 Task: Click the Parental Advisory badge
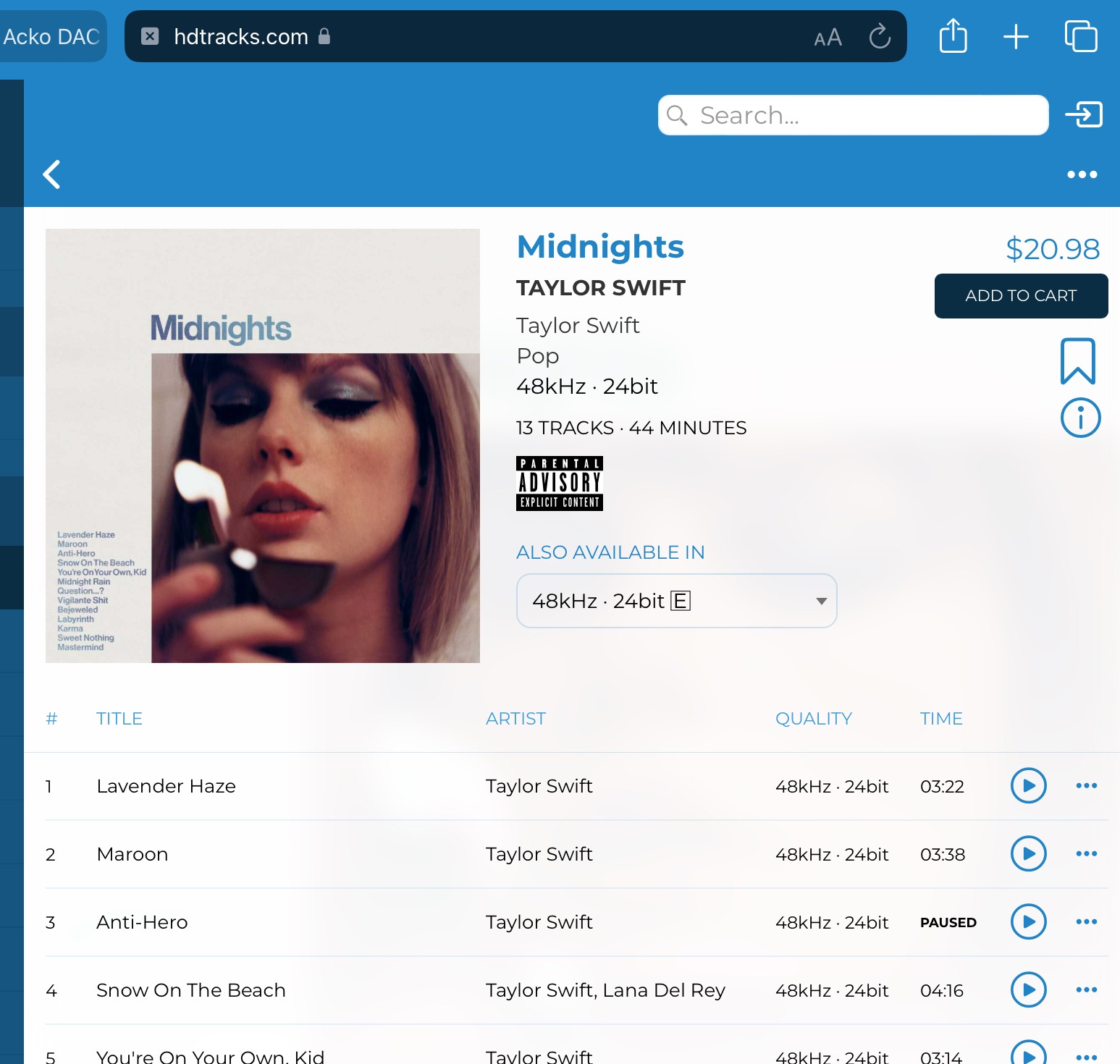pyautogui.click(x=560, y=484)
